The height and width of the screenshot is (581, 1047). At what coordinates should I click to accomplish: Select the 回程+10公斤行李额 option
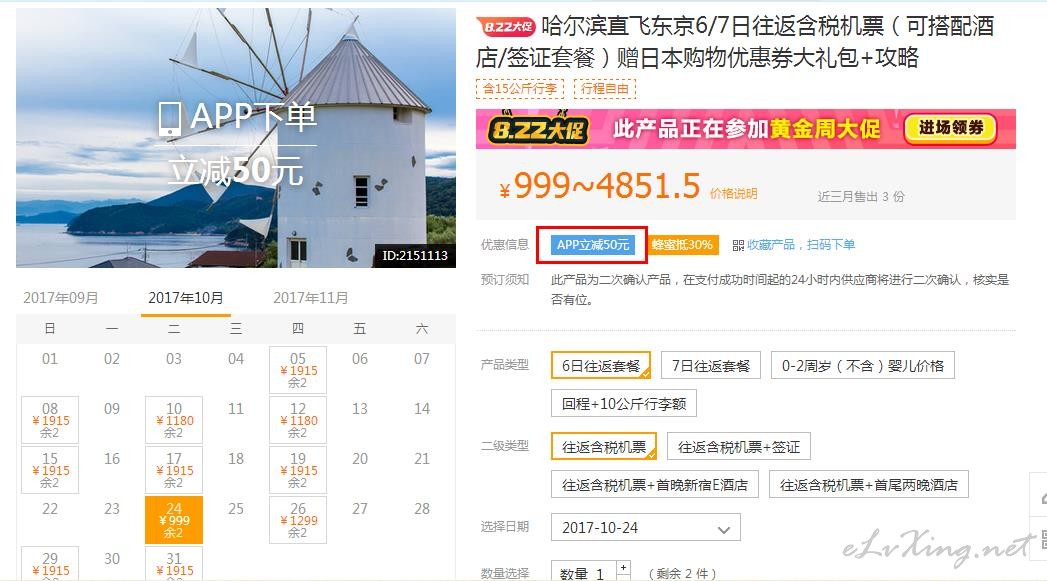pos(624,403)
